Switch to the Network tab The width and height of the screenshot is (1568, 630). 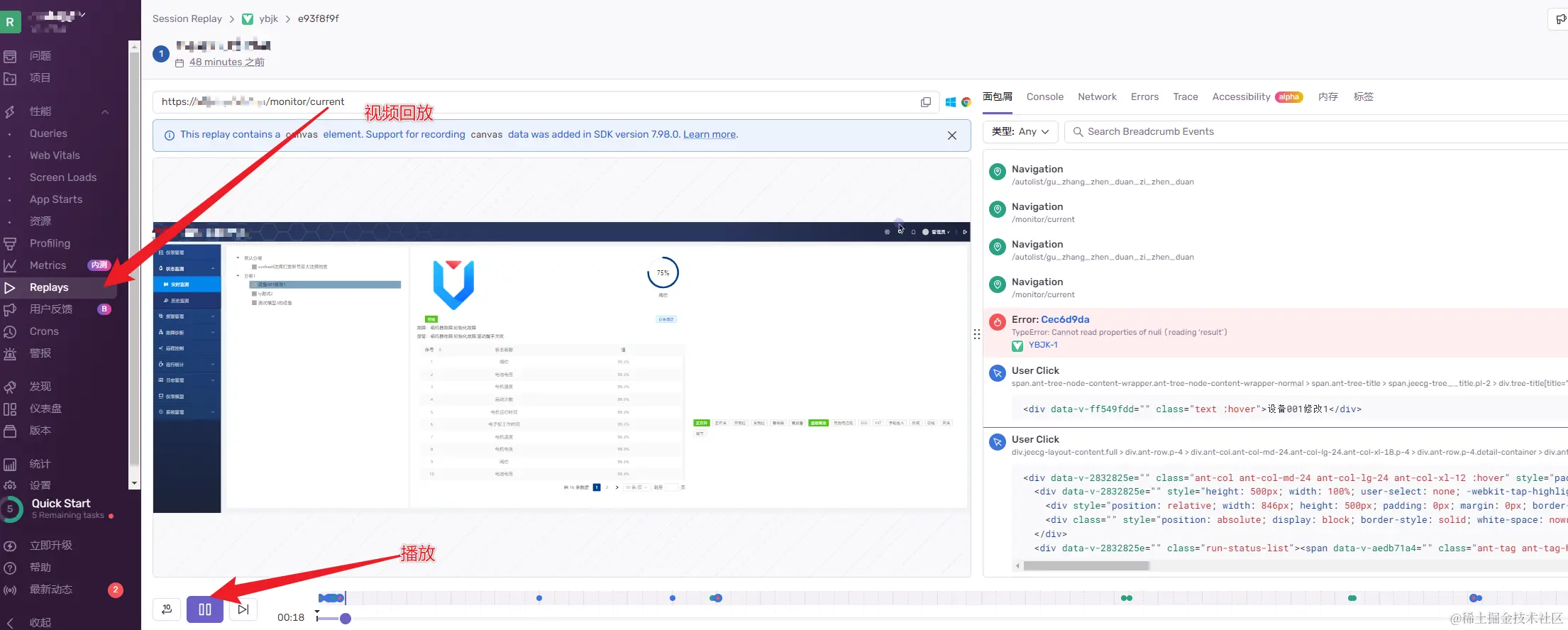point(1097,96)
